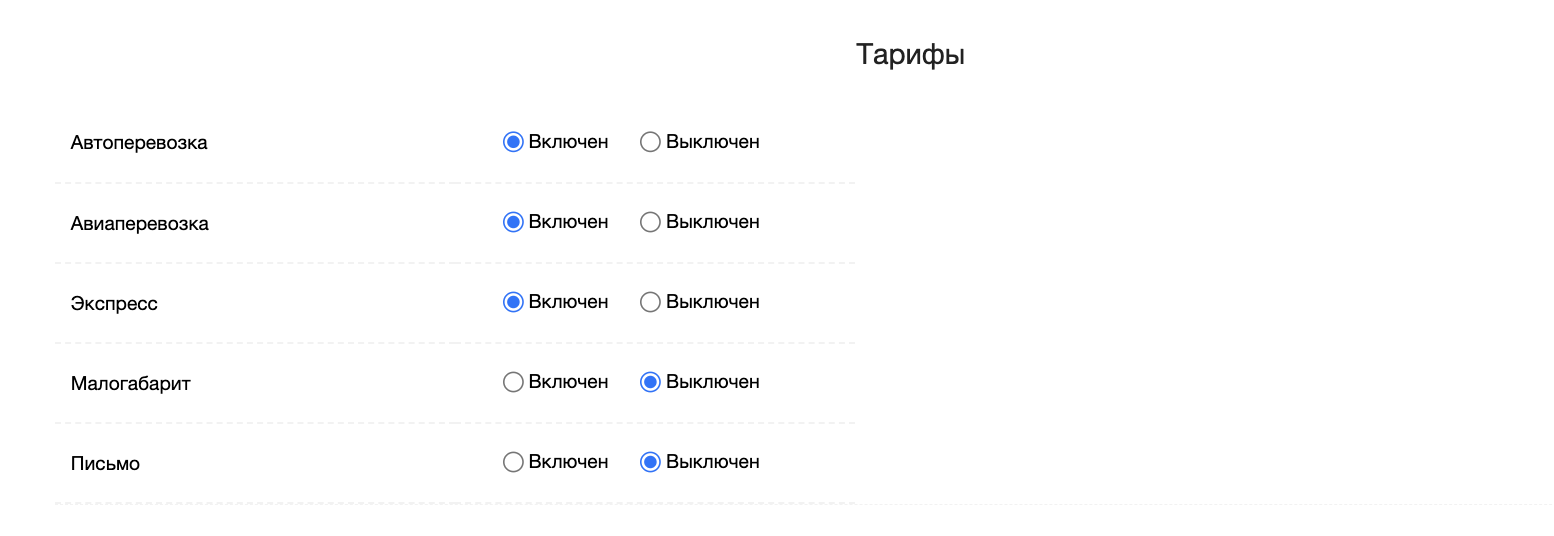Select Выключен radio circle for Авиаперевозка

tap(650, 222)
